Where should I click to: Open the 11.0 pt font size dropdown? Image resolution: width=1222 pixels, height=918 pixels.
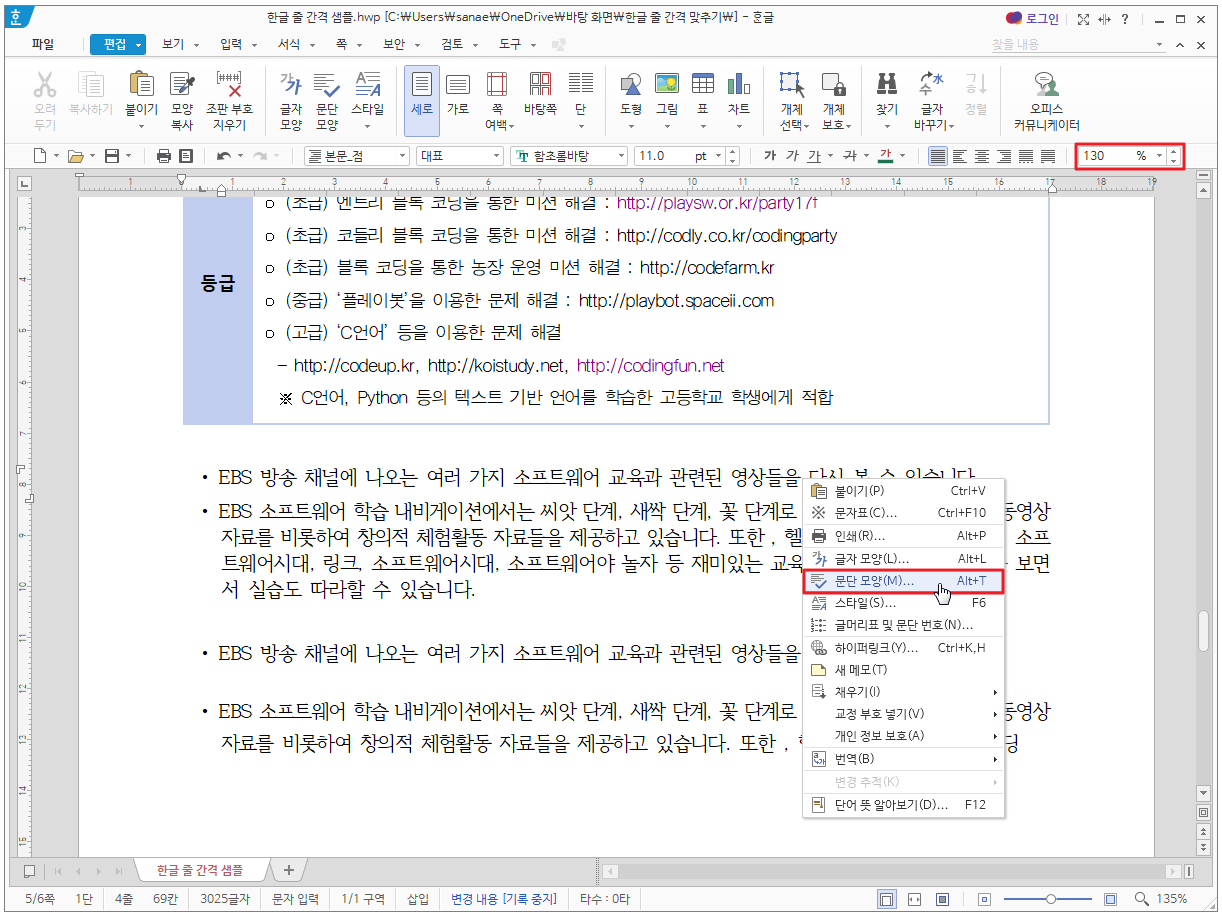[716, 156]
